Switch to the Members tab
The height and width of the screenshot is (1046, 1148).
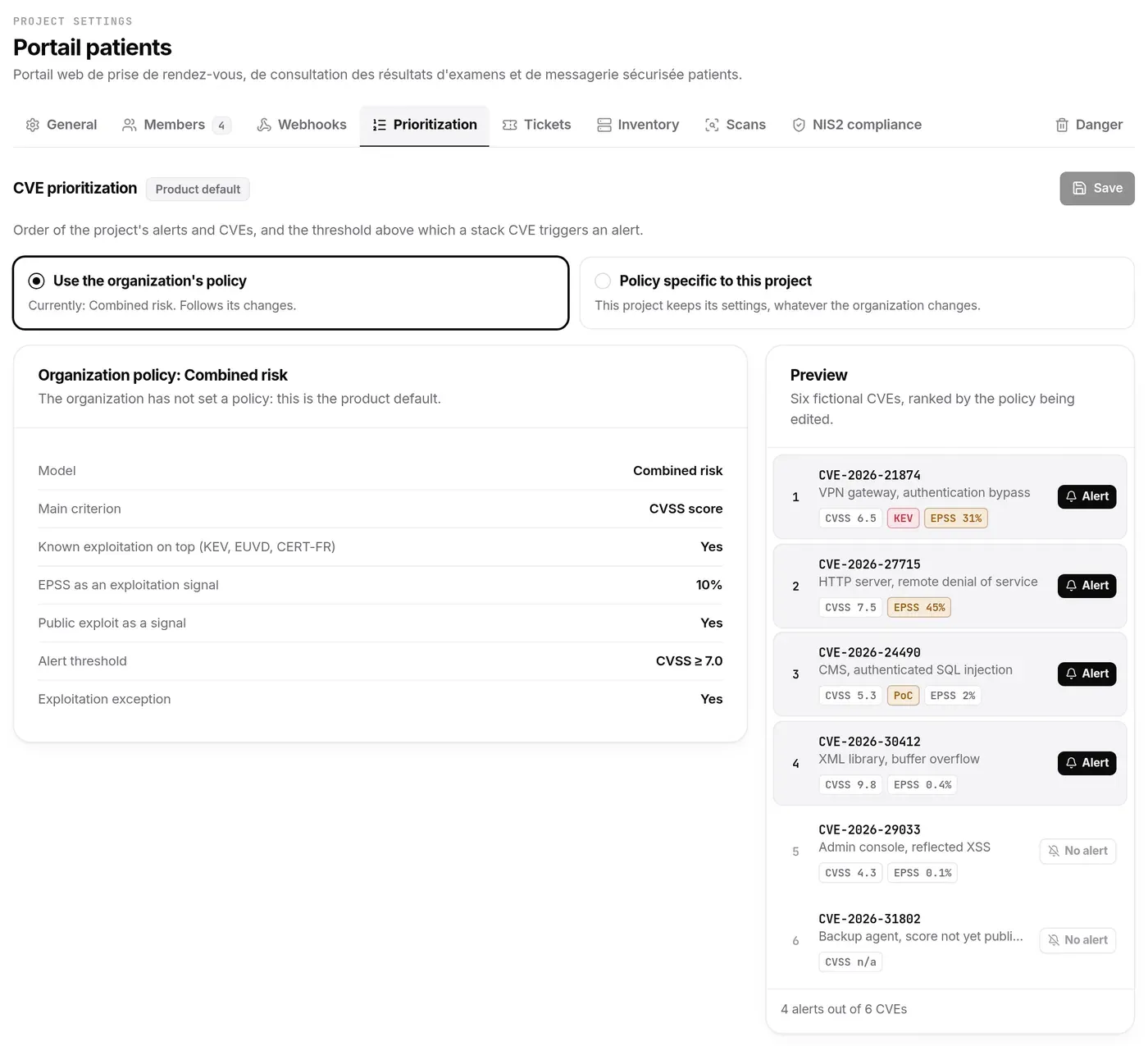pos(176,125)
